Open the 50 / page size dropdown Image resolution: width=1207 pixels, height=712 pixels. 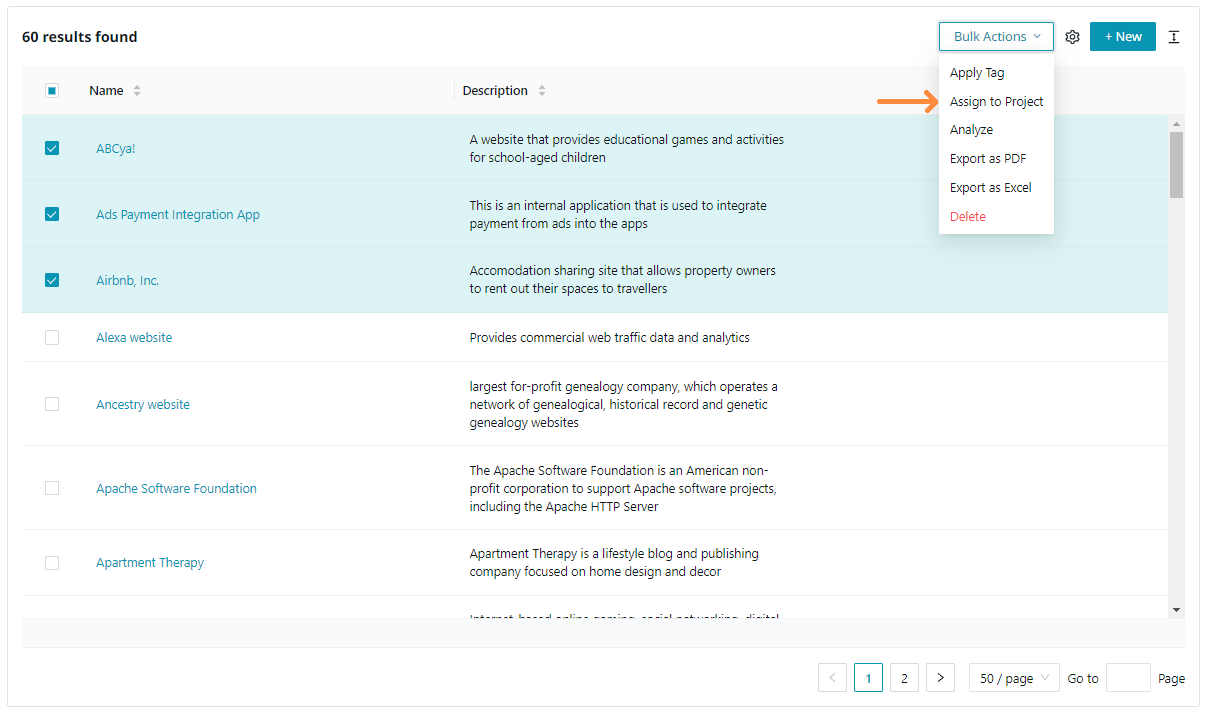coord(1014,678)
